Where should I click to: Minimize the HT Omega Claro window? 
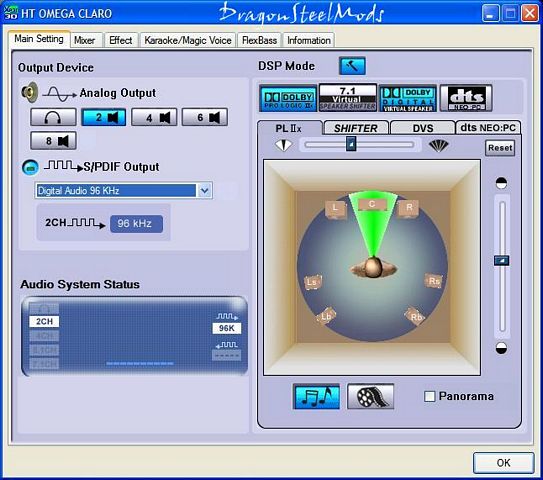[x=491, y=14]
